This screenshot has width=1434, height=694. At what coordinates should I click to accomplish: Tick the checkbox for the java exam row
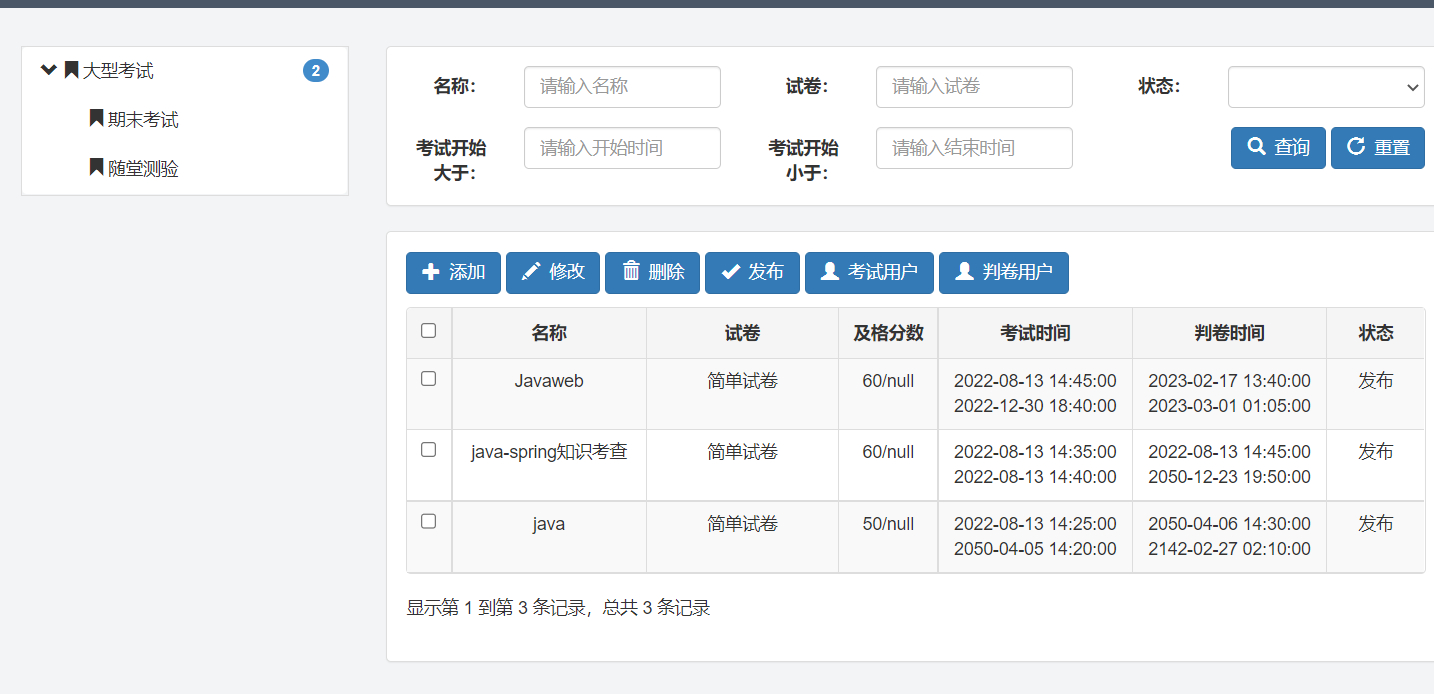point(429,521)
